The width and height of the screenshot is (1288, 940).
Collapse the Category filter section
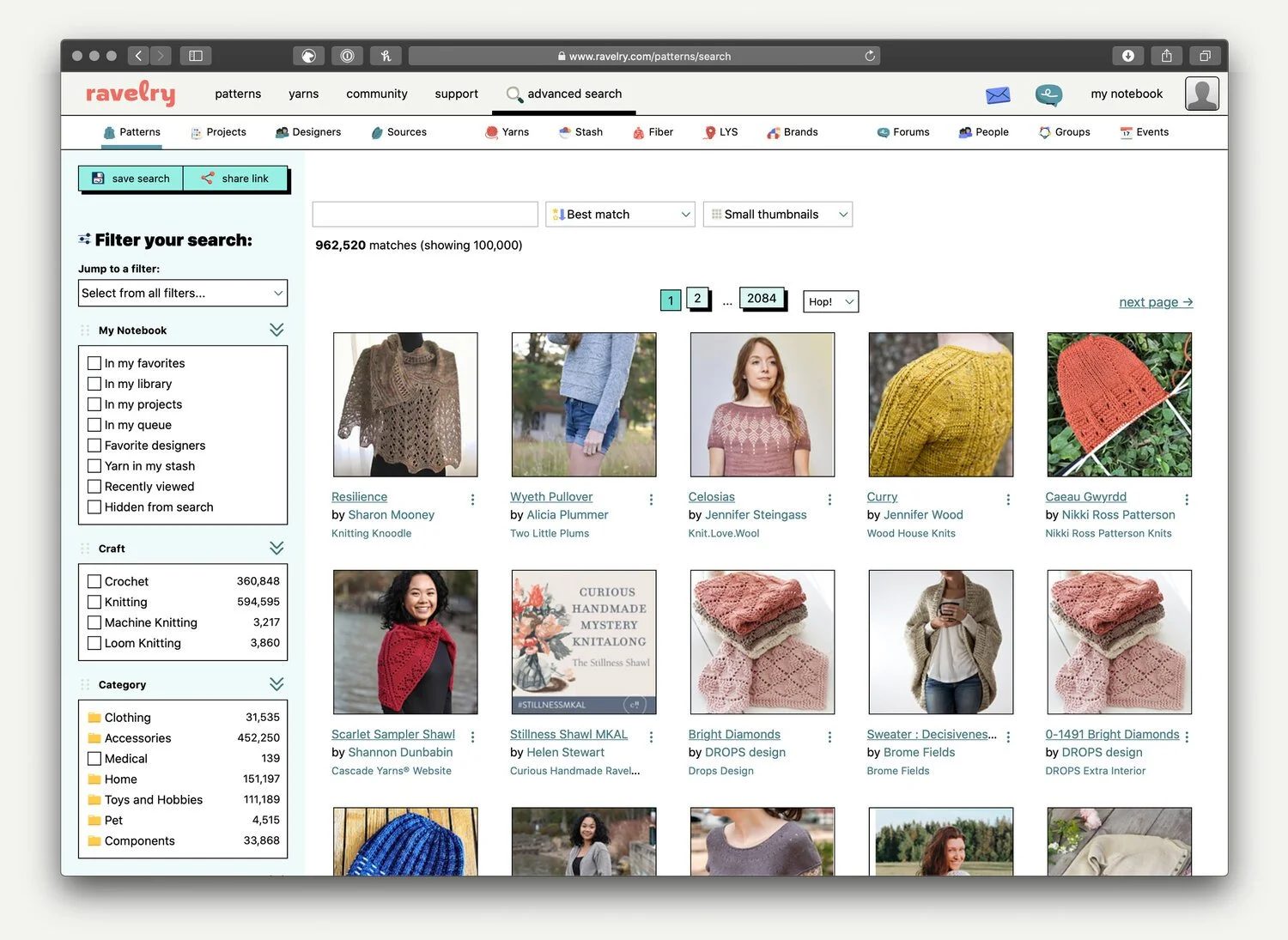click(x=276, y=684)
